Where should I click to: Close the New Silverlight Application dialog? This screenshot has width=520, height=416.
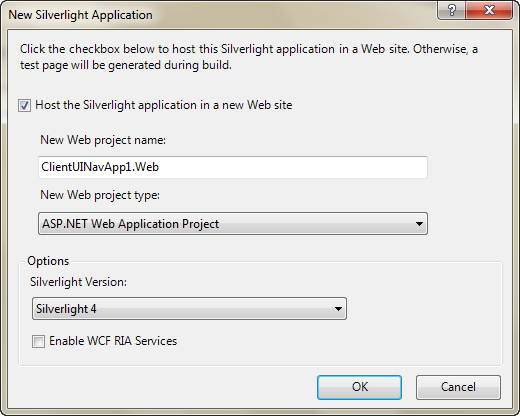coord(489,10)
